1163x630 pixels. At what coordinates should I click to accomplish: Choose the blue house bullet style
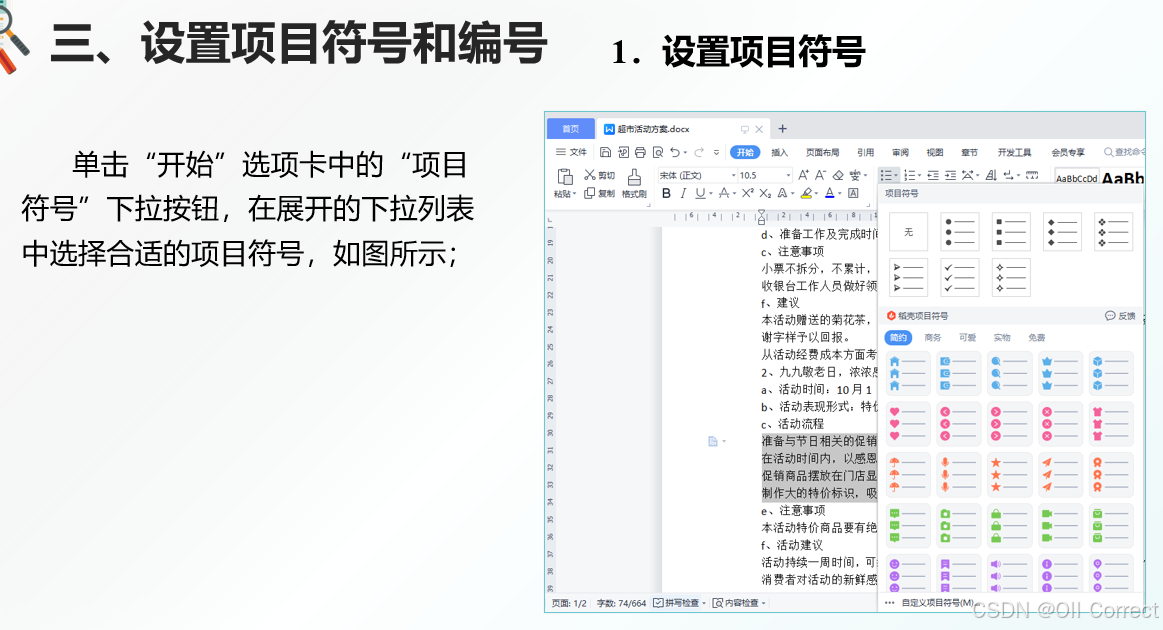908,373
